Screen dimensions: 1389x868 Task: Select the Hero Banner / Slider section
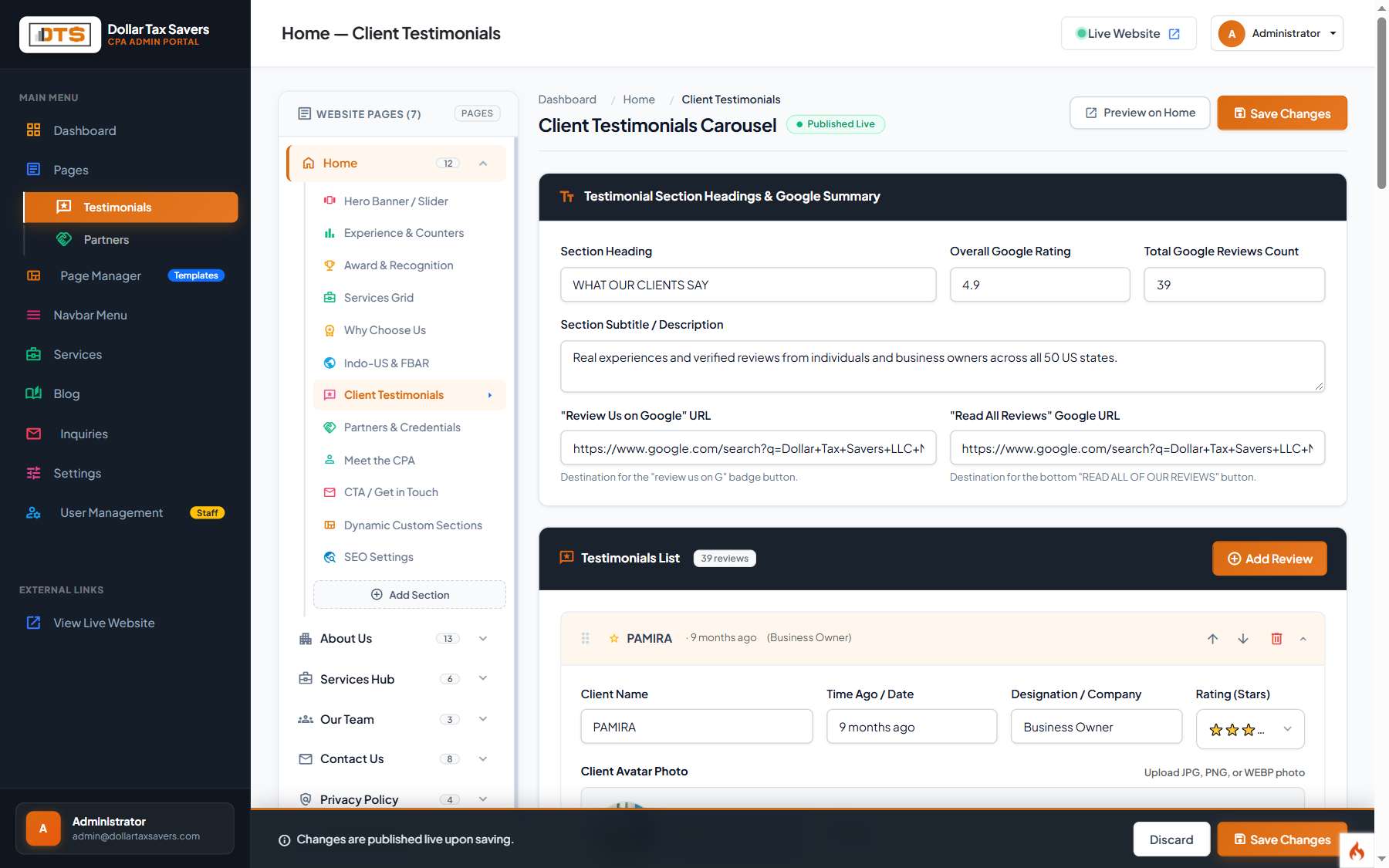(x=410, y=201)
